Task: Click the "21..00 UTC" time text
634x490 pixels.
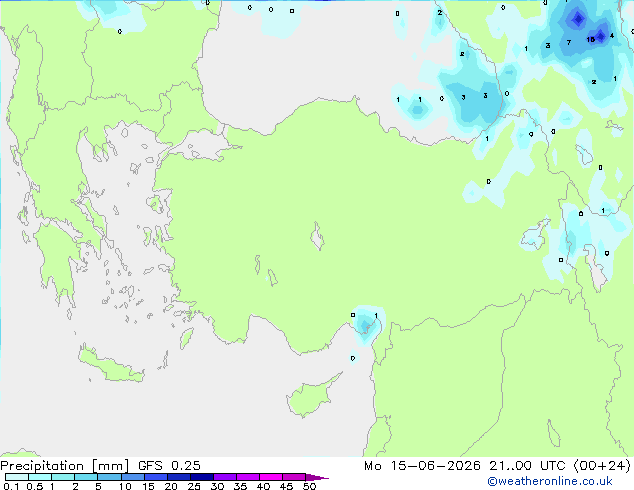Action: click(x=527, y=466)
